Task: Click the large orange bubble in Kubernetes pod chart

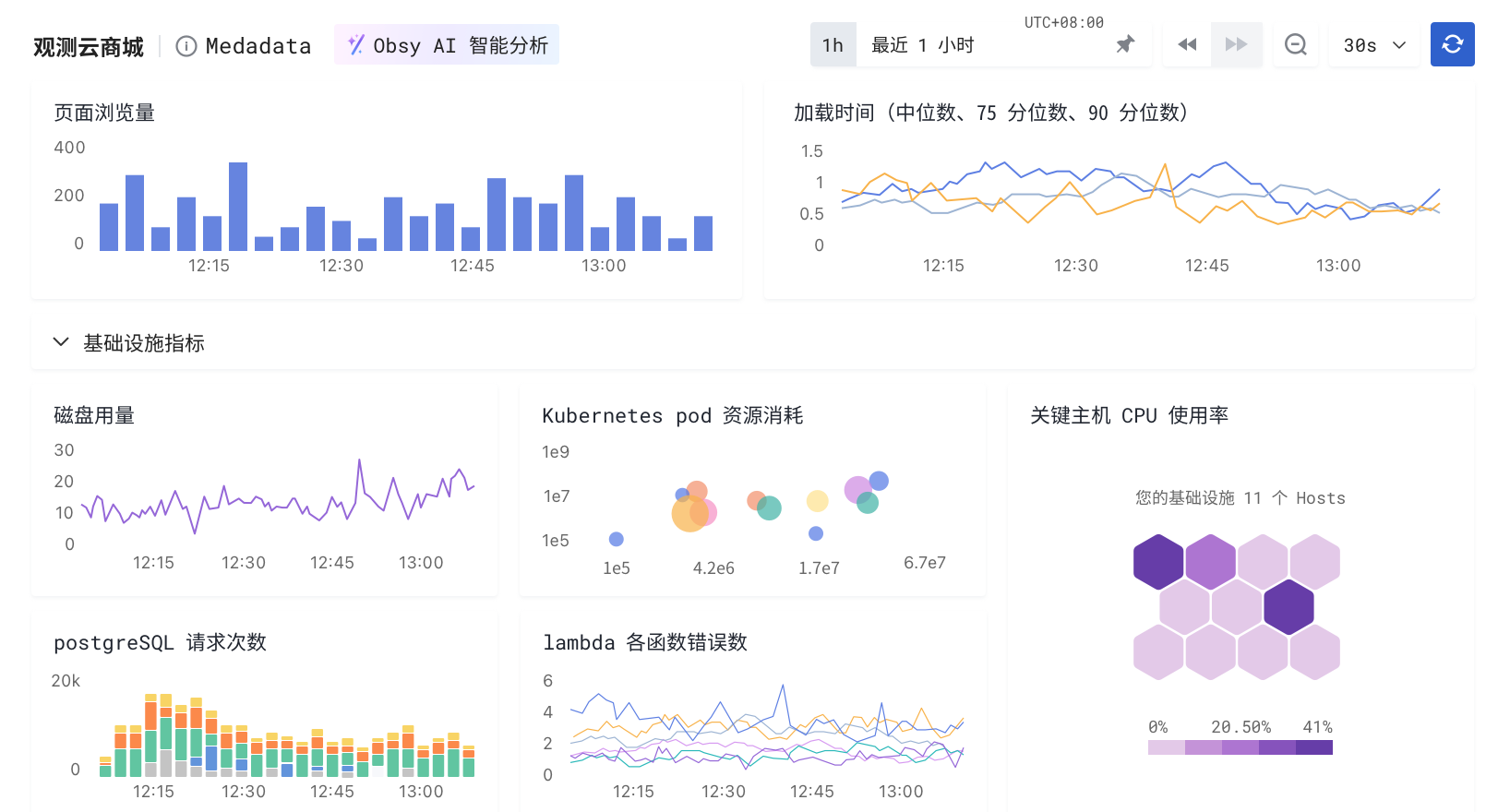Action: (689, 514)
